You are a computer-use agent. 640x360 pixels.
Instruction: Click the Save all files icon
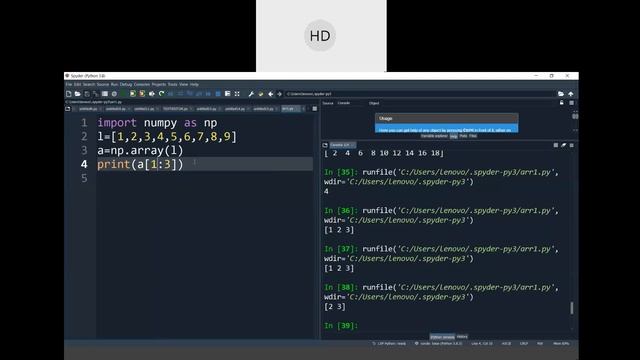[96, 94]
